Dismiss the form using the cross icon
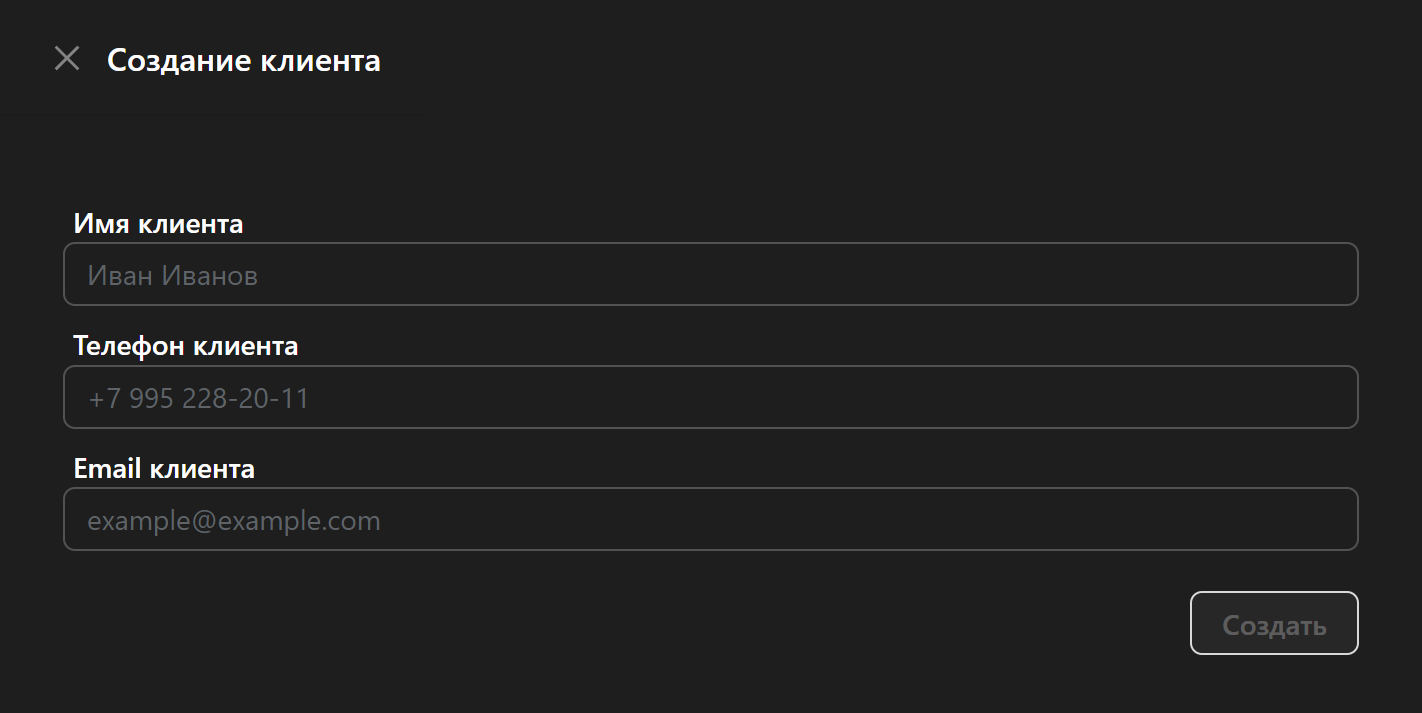The image size is (1422, 713). pyautogui.click(x=67, y=59)
